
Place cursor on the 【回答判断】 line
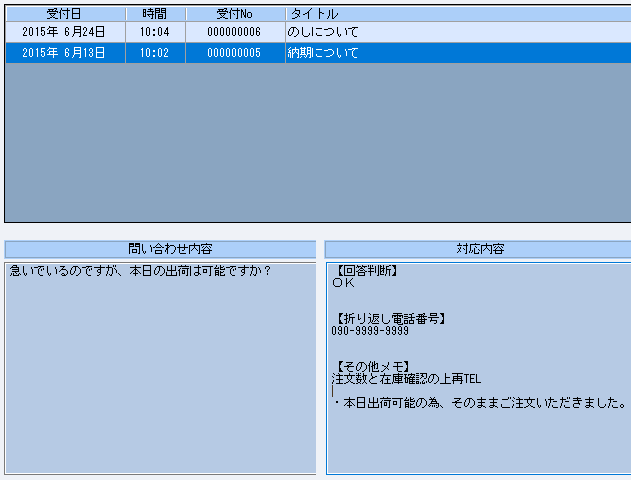pyautogui.click(x=366, y=271)
